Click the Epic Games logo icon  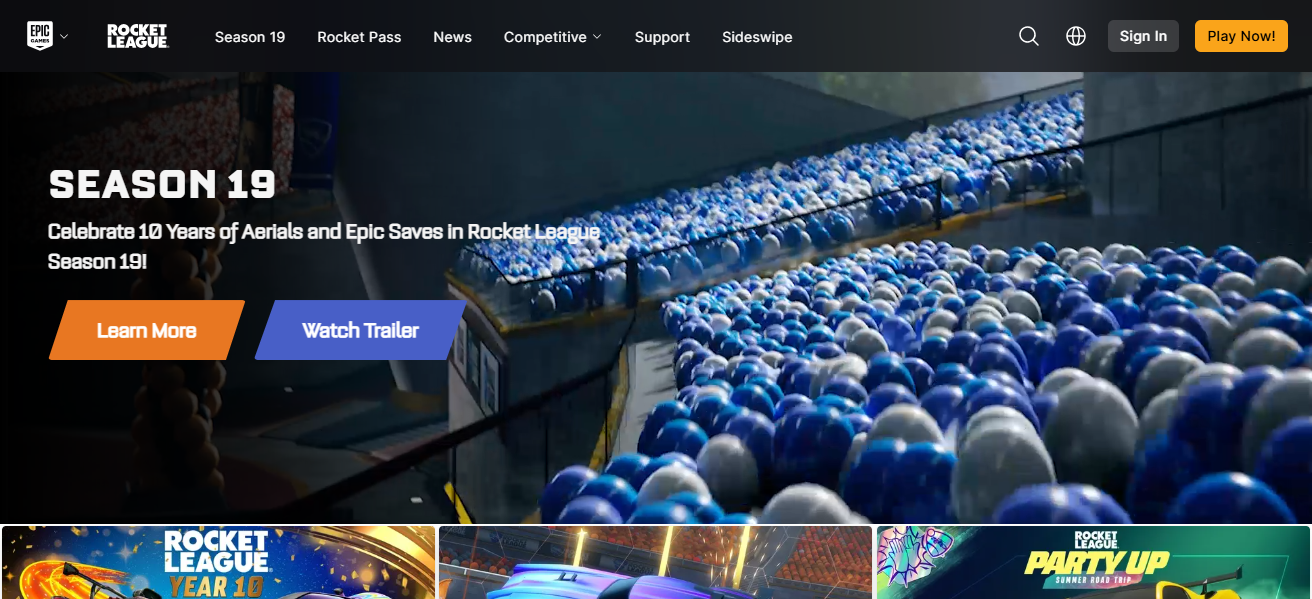(x=39, y=36)
